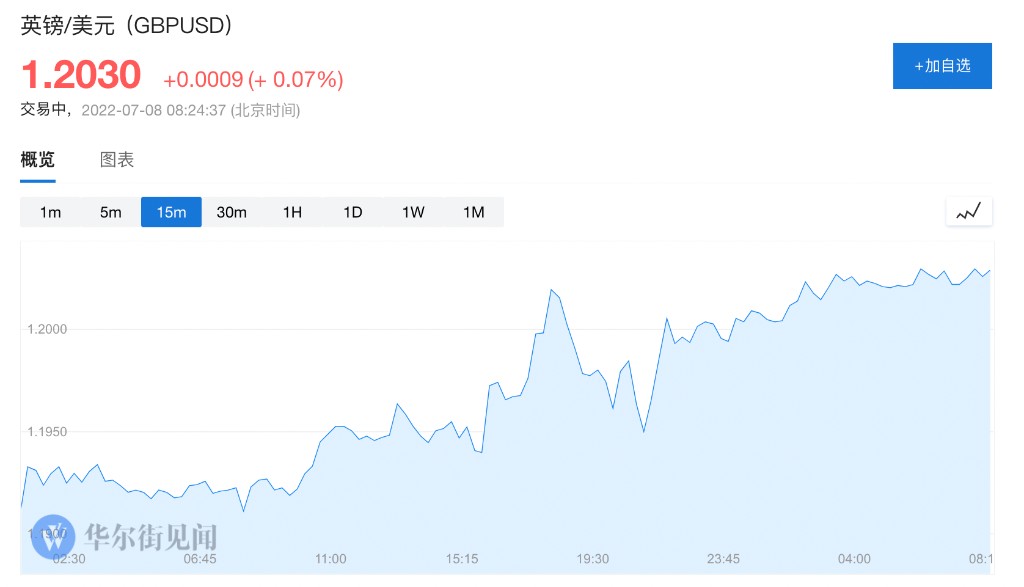Set timeframe to 1H
Screen dimensions: 1024x587
point(292,212)
